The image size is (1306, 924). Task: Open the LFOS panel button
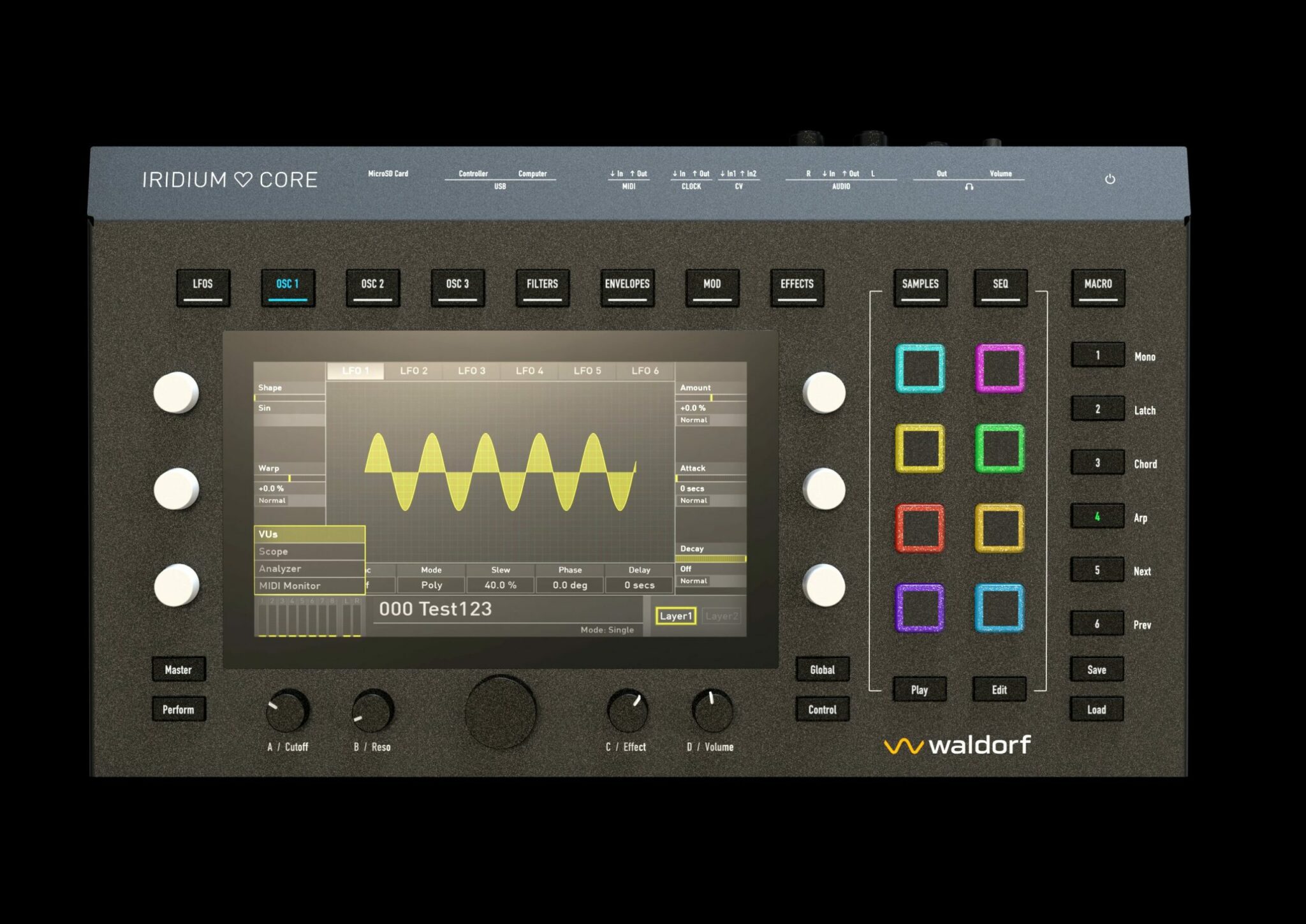point(203,288)
